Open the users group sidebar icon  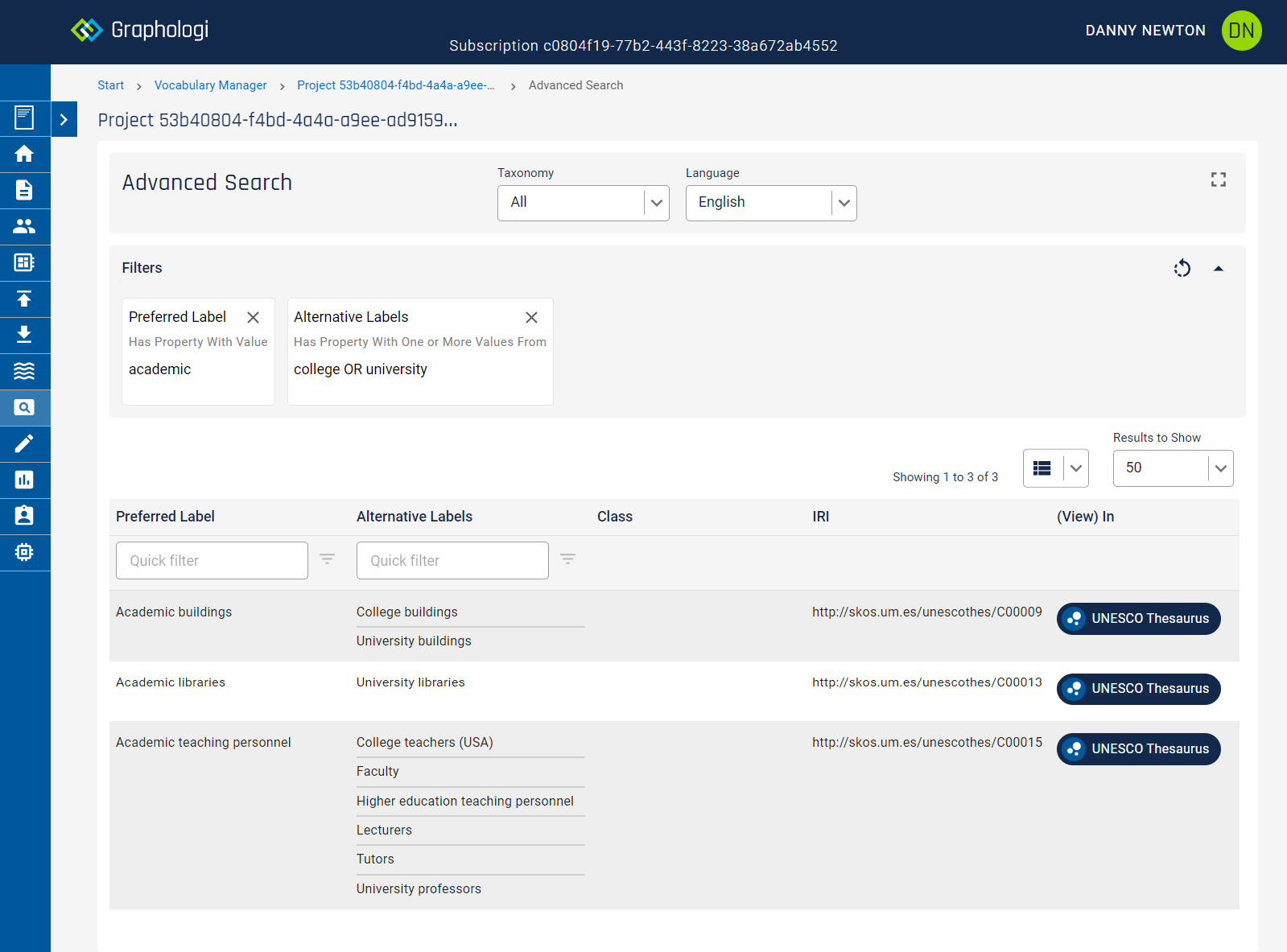[24, 226]
